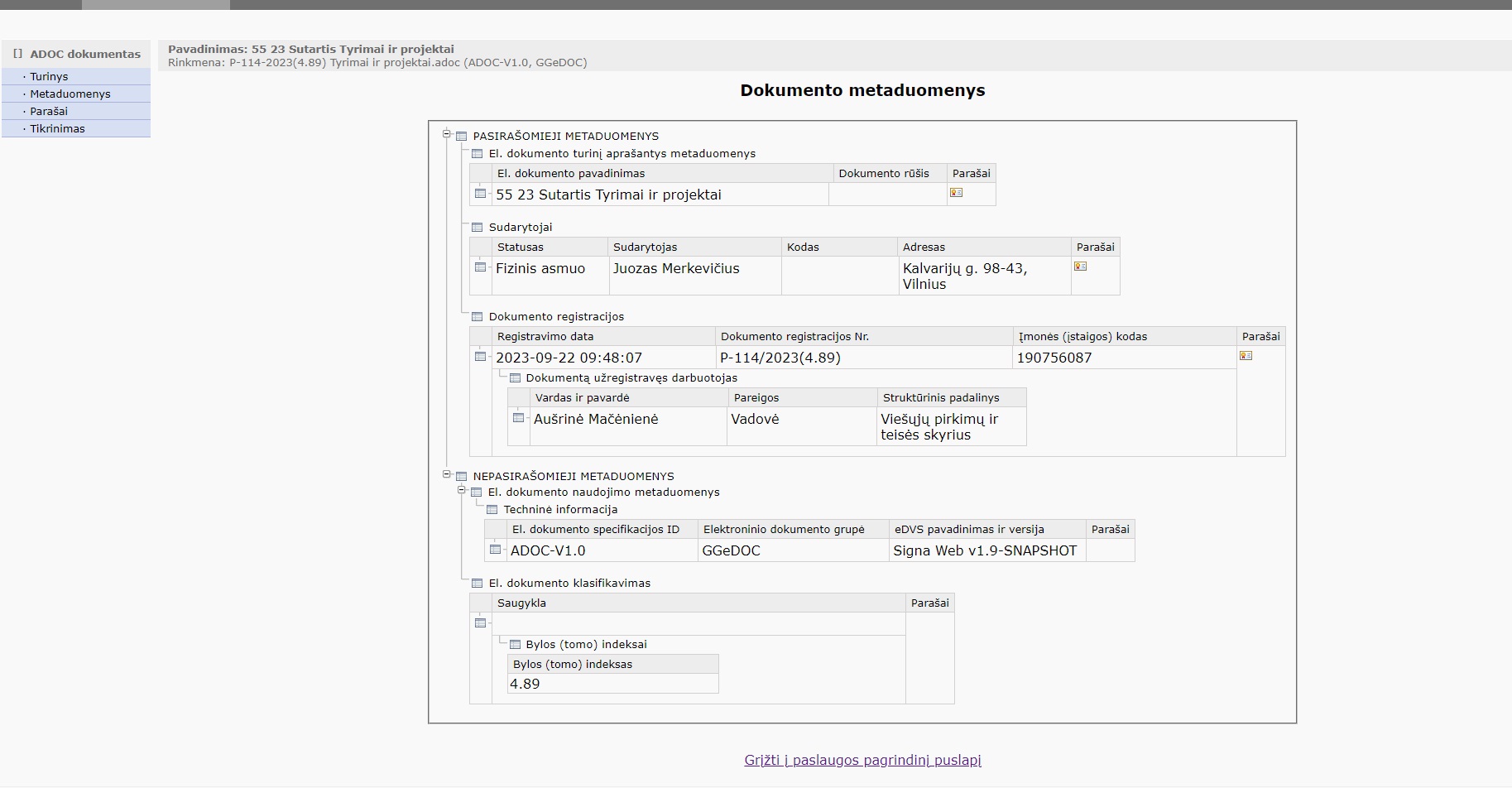
Task: Click row icon beside Aušrinė Mačėnienė
Action: click(x=518, y=418)
